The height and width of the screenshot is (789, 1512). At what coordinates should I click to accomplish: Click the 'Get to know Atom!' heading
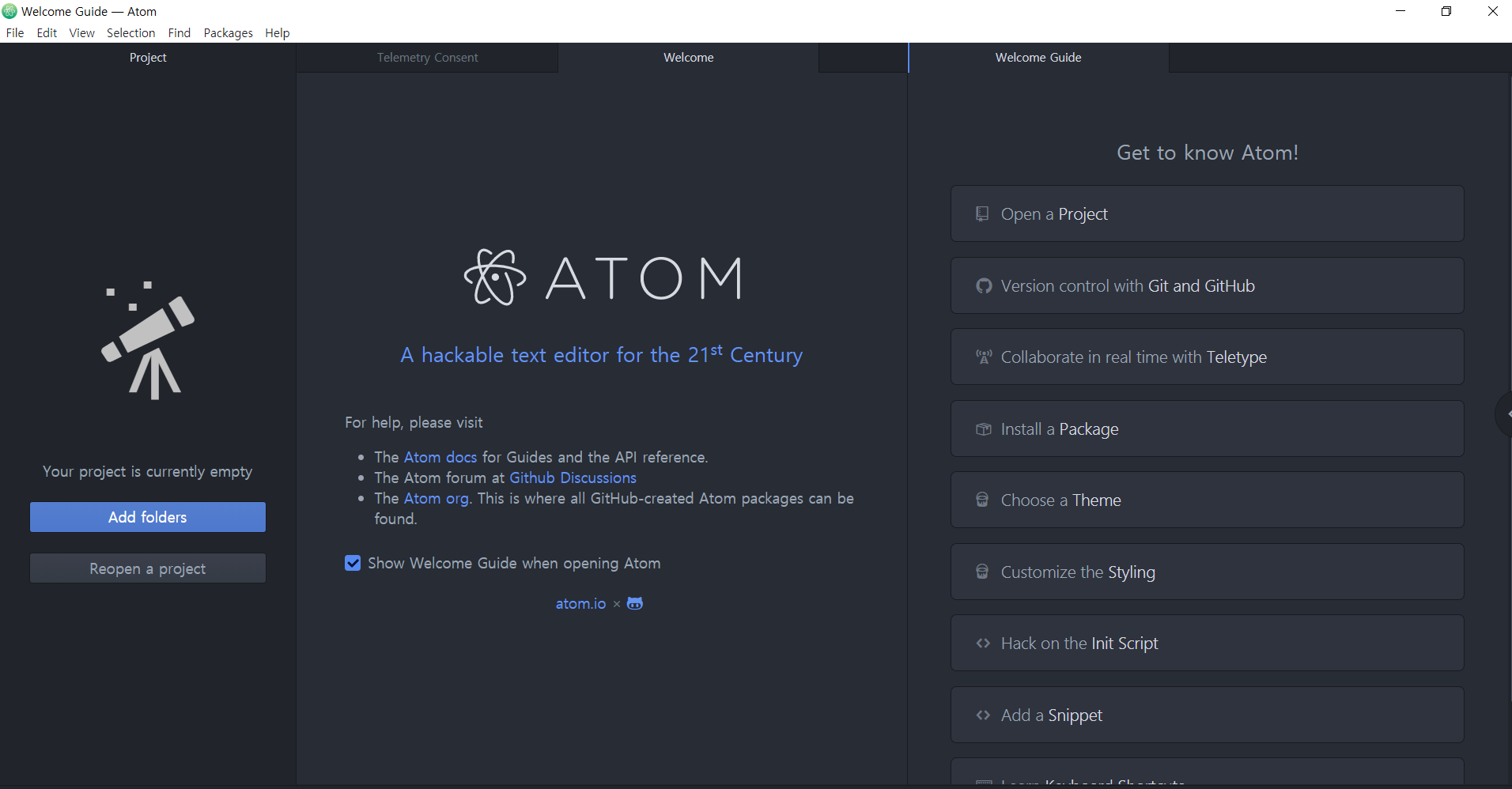pos(1207,153)
